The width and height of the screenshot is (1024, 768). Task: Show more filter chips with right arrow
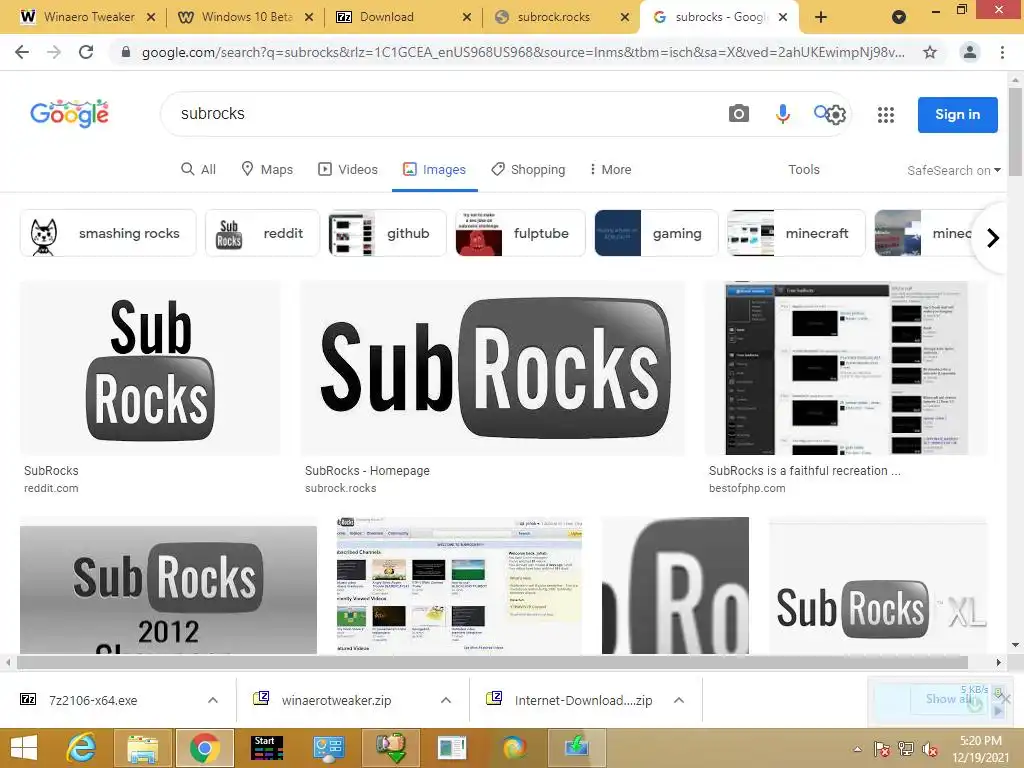tap(993, 238)
